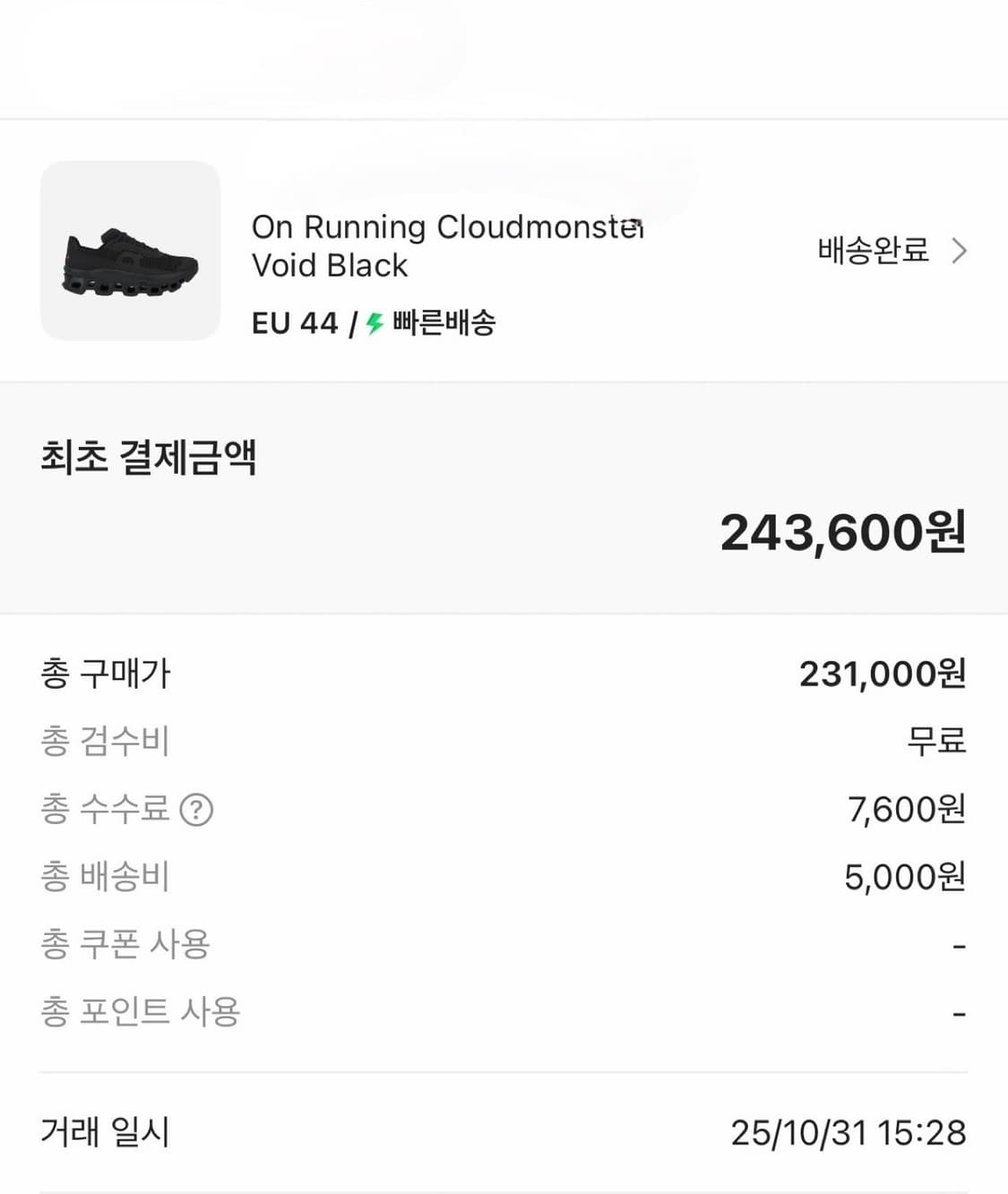Tap the 총 포인트 사용 row label
This screenshot has height=1194, width=1008.
pyautogui.click(x=141, y=1012)
